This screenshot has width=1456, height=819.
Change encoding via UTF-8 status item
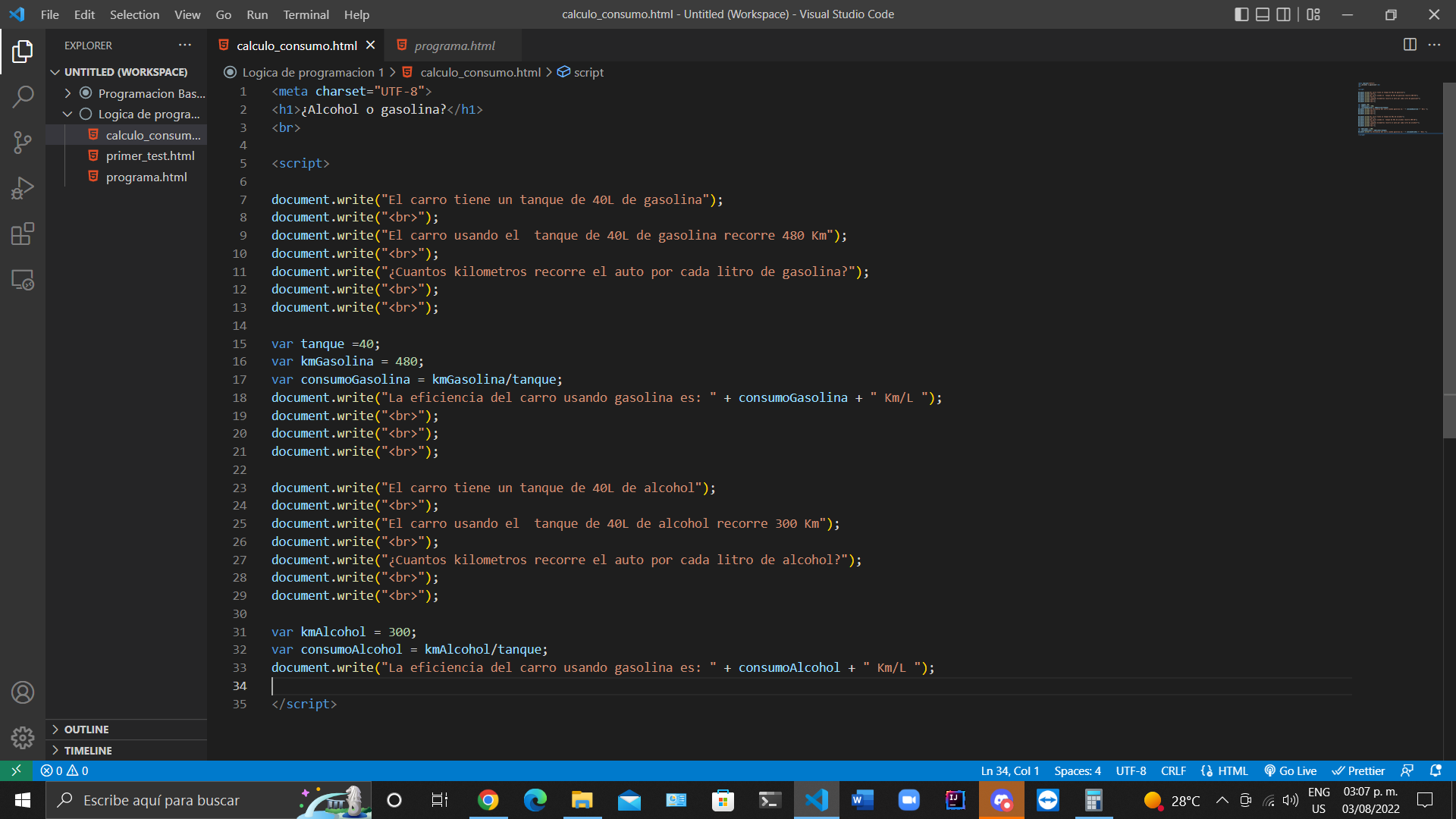coord(1131,770)
